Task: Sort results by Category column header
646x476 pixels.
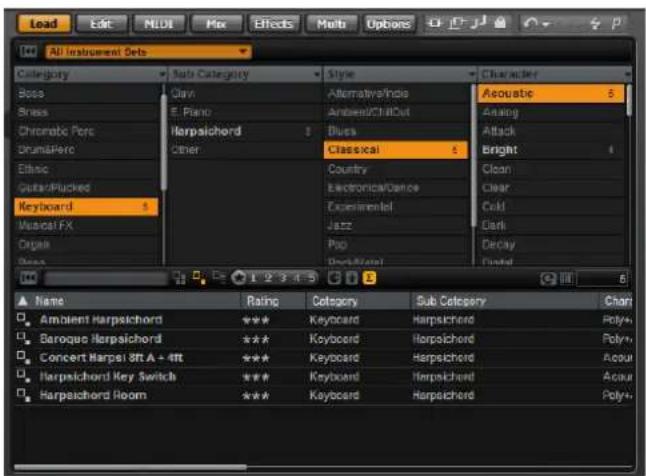Action: [358, 301]
